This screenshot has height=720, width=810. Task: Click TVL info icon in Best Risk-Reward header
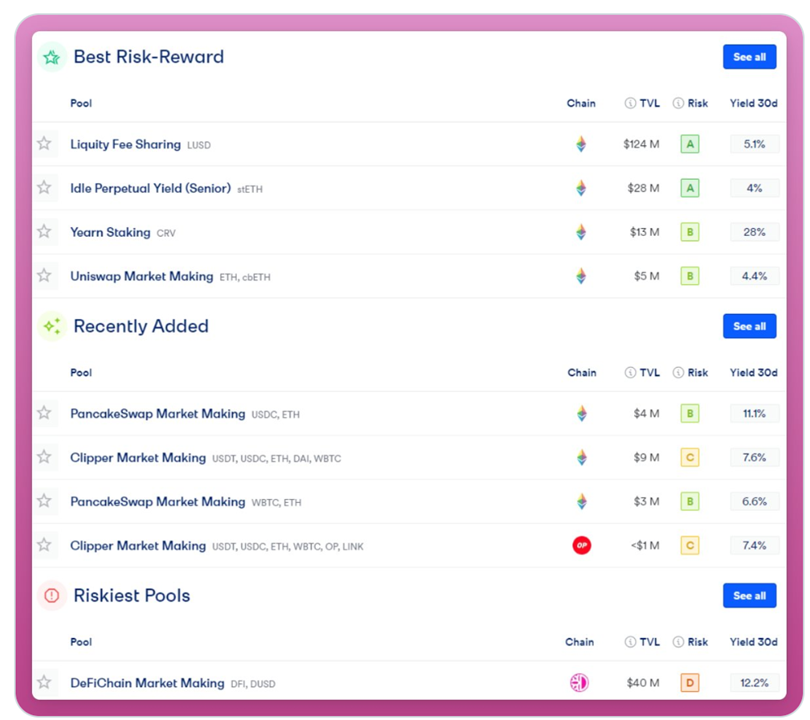pyautogui.click(x=630, y=103)
